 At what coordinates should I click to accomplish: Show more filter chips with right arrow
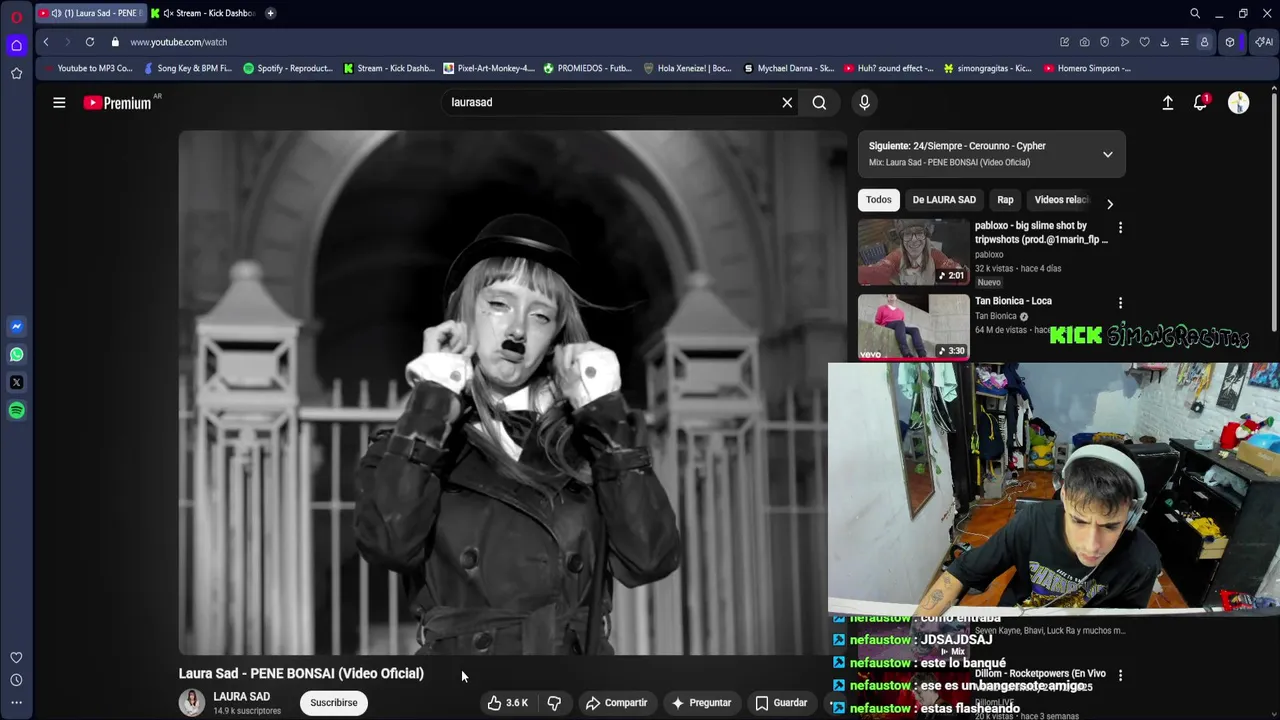pyautogui.click(x=1109, y=203)
